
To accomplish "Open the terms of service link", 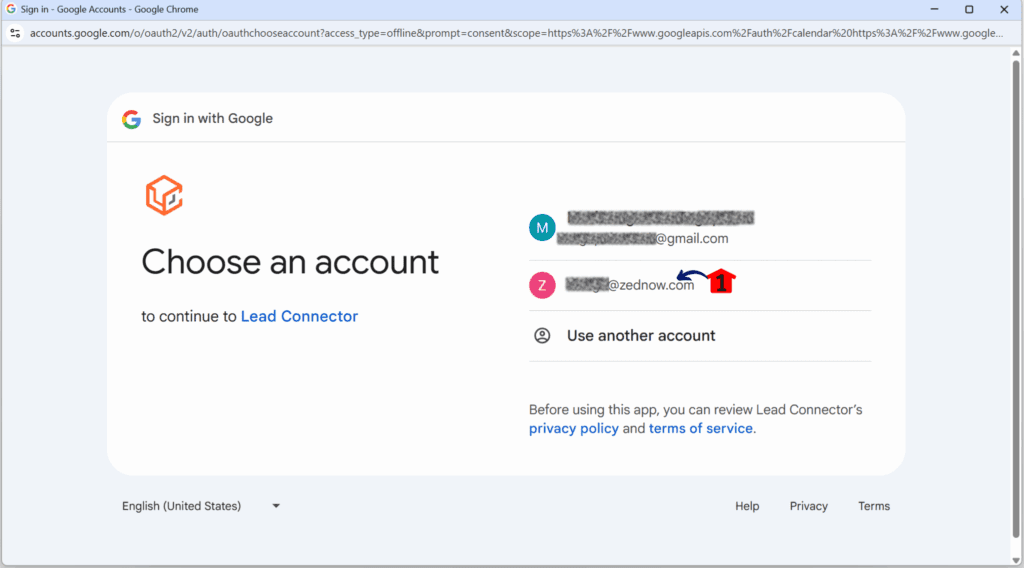I will coord(700,429).
